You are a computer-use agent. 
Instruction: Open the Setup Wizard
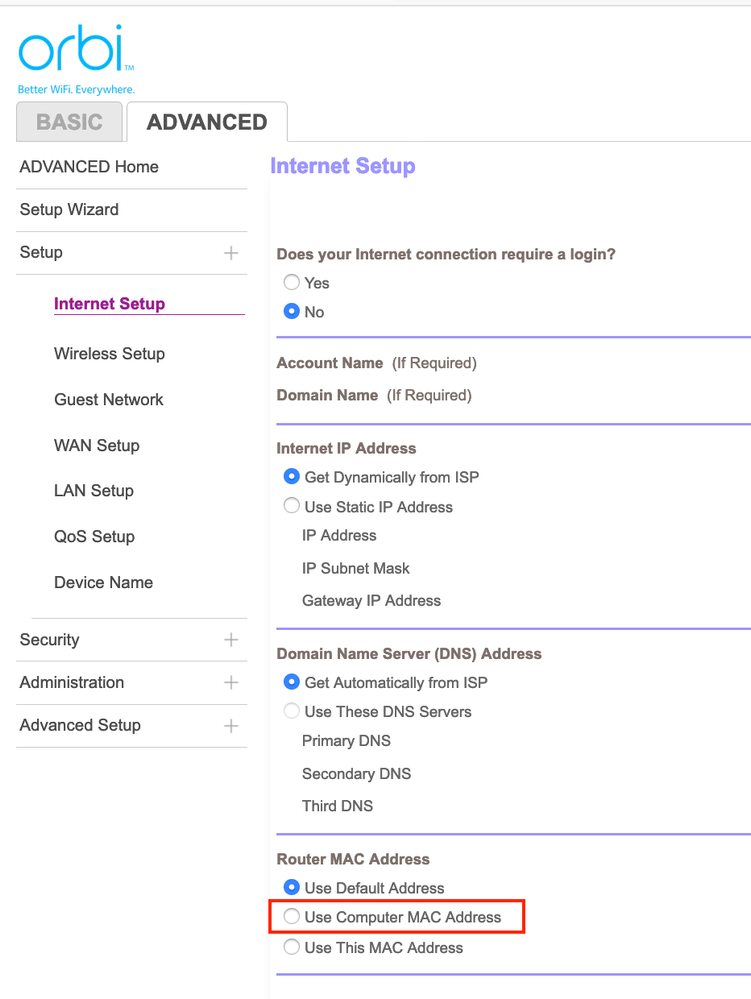(x=69, y=210)
